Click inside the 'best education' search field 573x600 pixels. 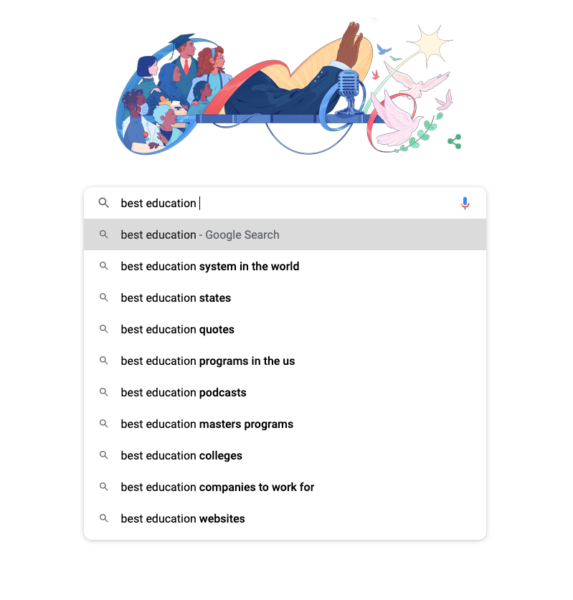pyautogui.click(x=285, y=203)
